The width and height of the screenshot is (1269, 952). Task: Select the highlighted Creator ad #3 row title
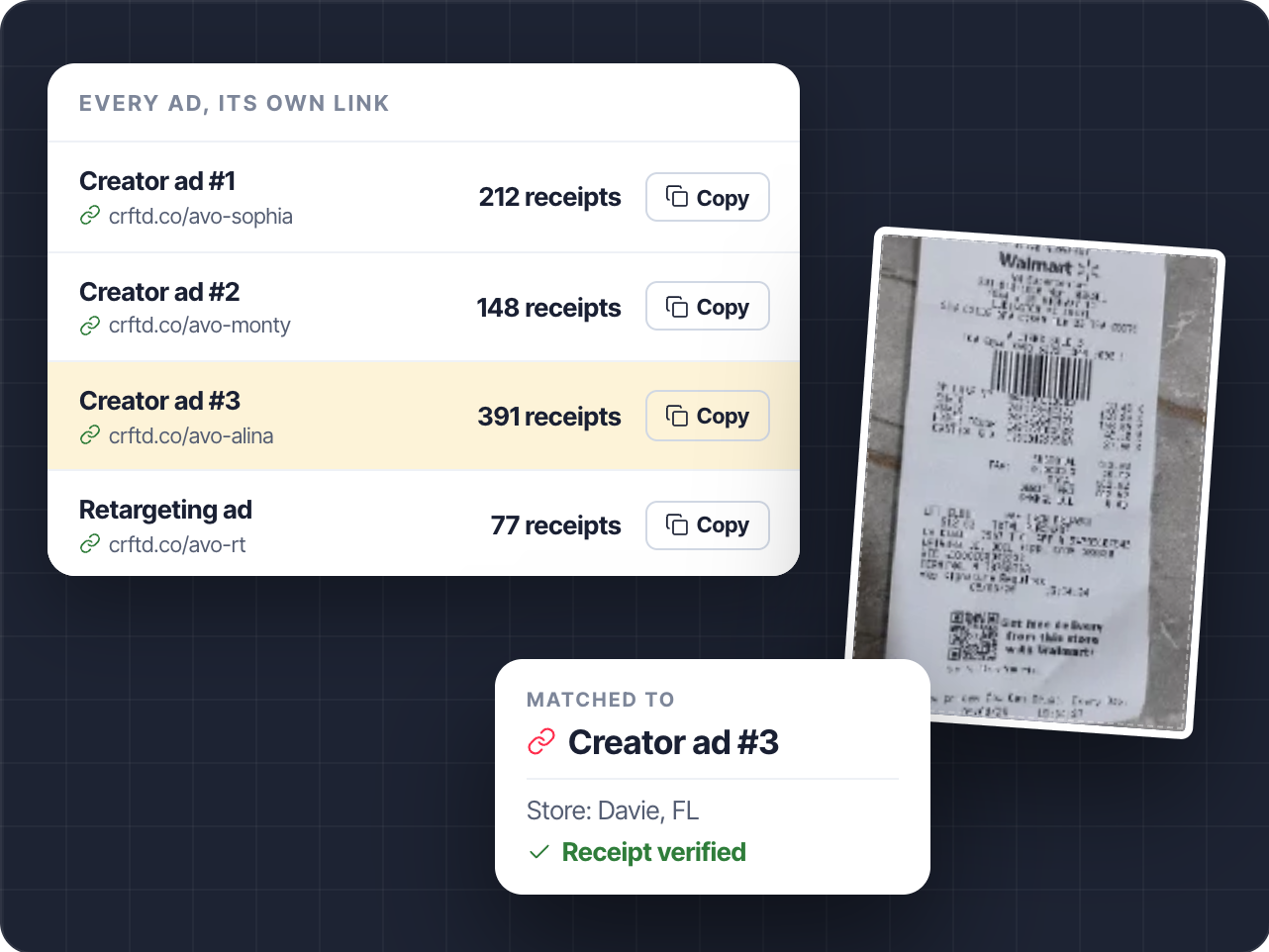[x=159, y=401]
